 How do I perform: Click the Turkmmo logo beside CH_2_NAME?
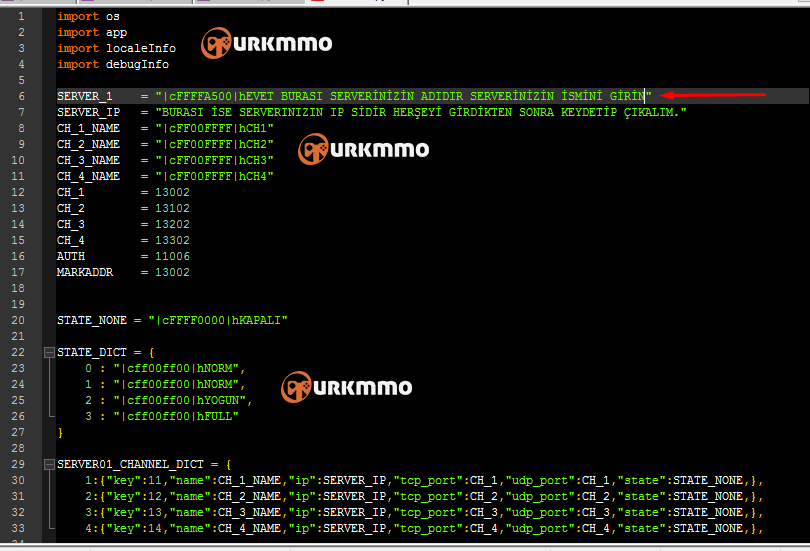coord(364,149)
